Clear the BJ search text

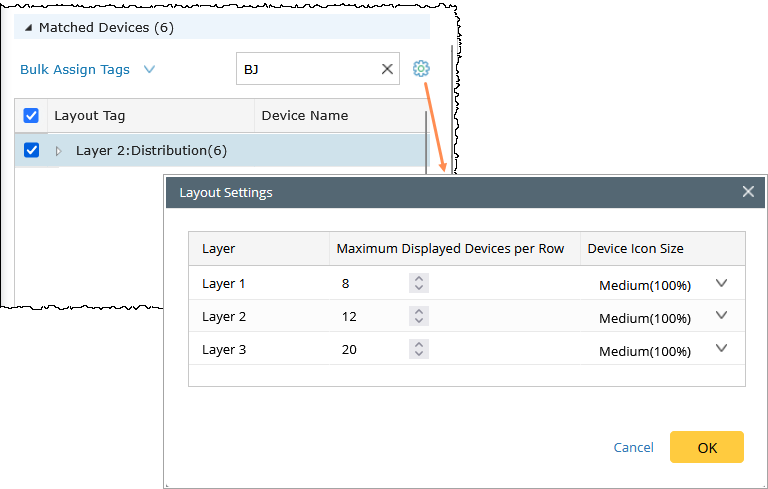(x=387, y=69)
